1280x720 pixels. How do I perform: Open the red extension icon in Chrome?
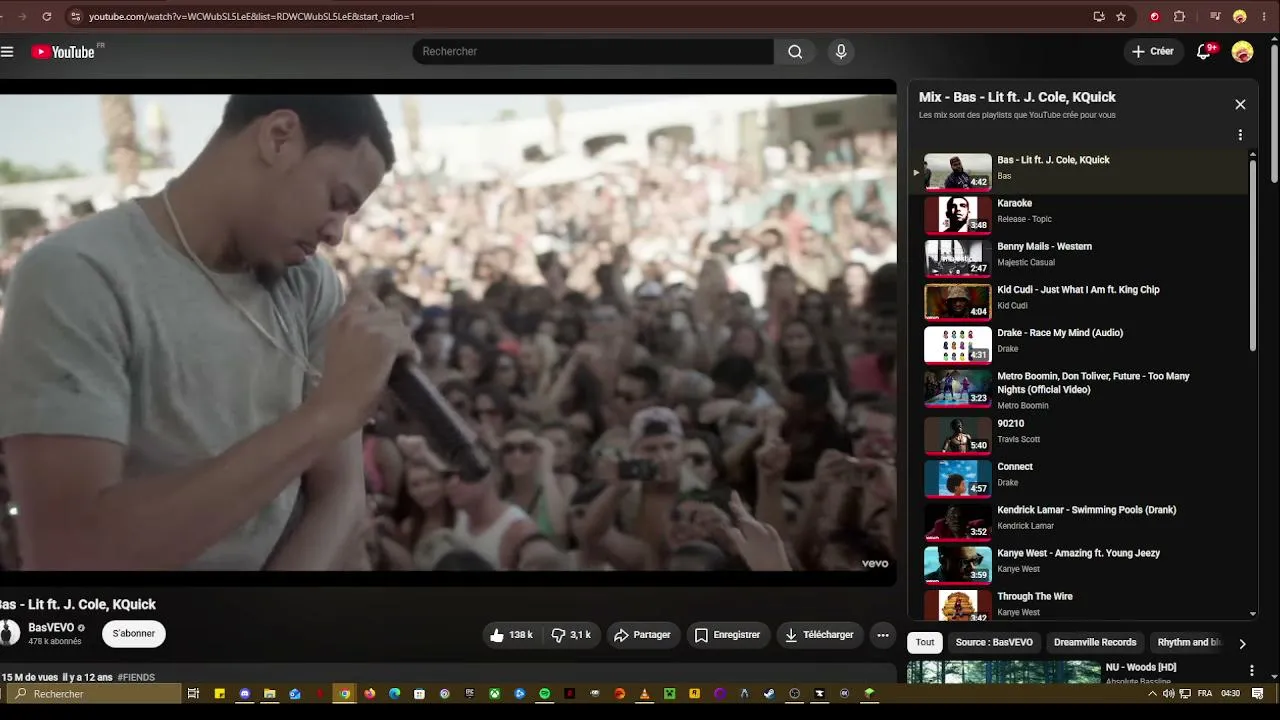tap(1155, 16)
